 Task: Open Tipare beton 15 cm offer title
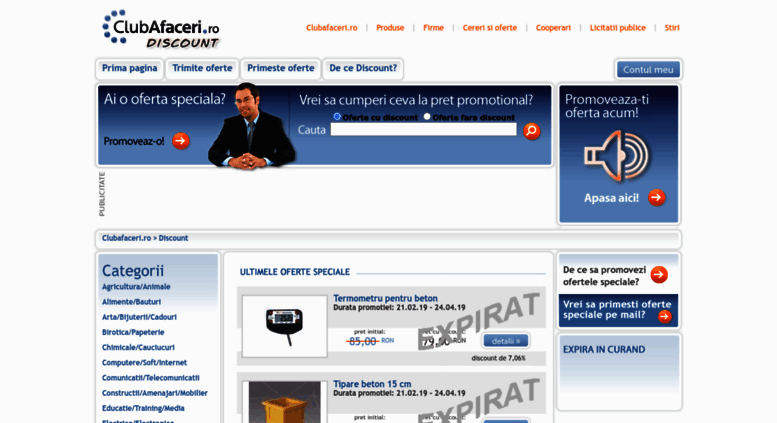[x=372, y=384]
